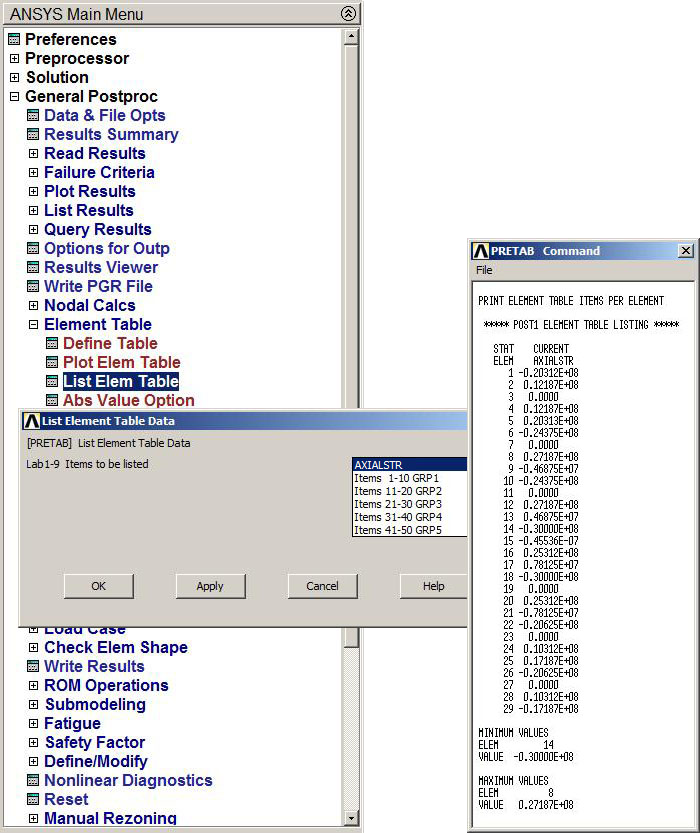
Task: Click main menu scrollbar down arrow
Action: click(x=351, y=818)
